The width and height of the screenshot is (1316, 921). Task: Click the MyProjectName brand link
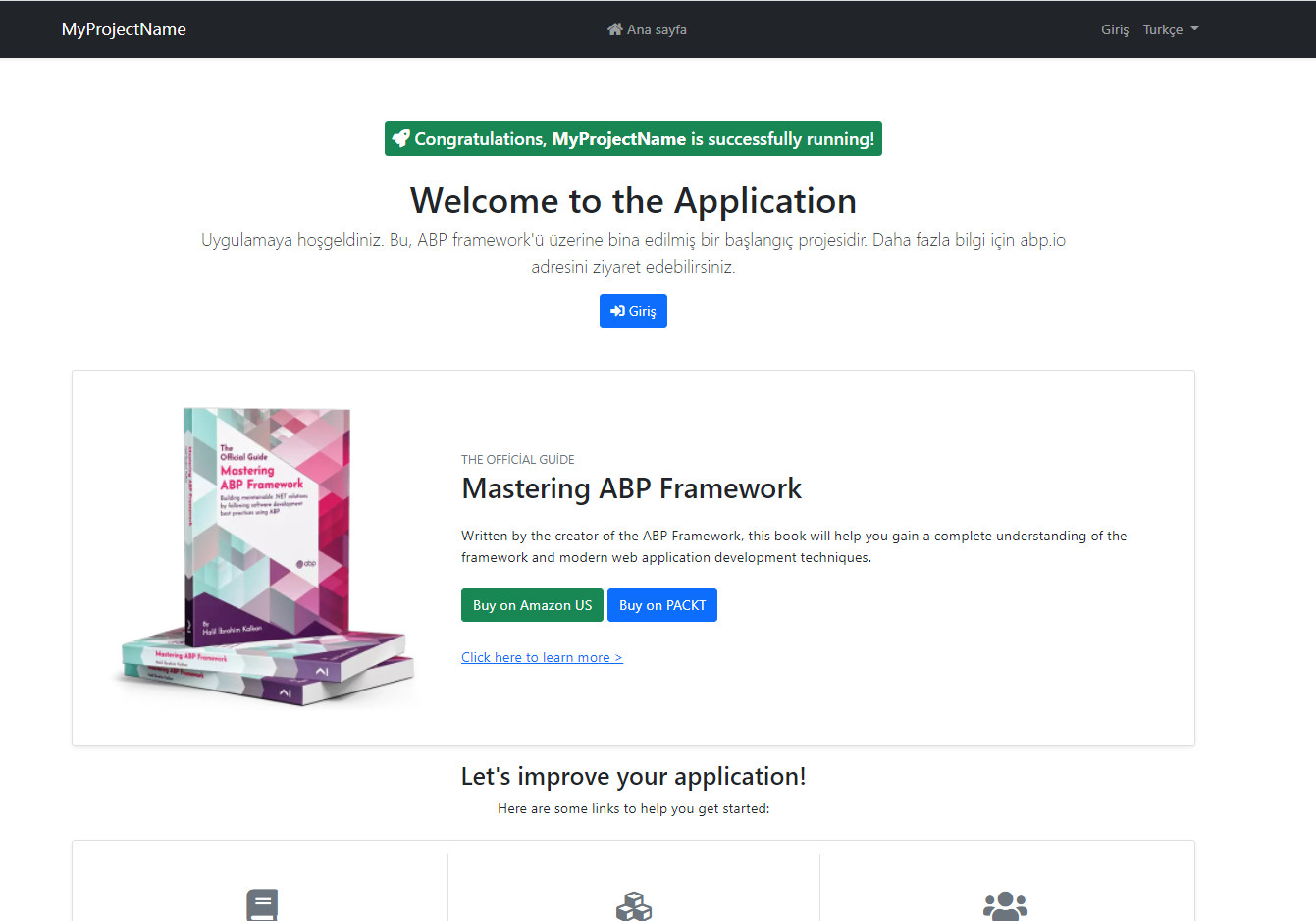tap(124, 28)
